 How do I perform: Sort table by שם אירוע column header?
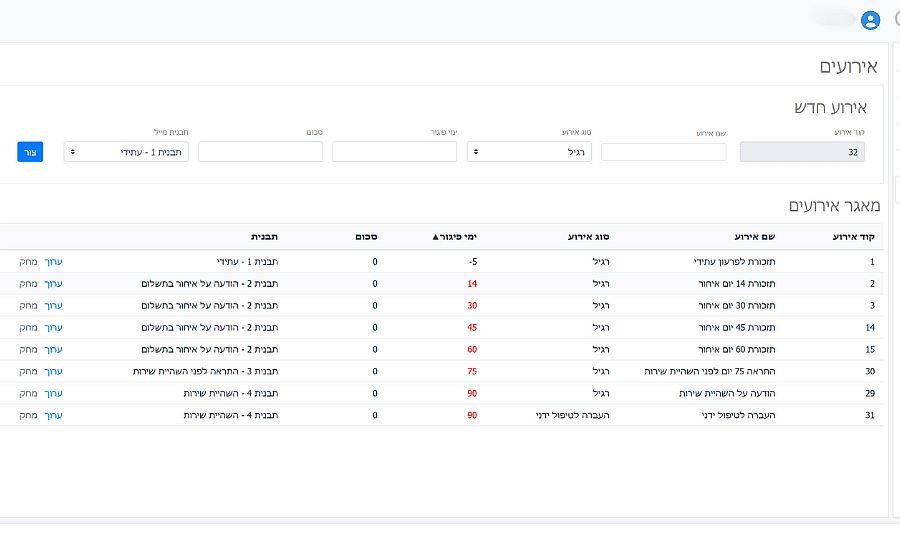click(755, 237)
